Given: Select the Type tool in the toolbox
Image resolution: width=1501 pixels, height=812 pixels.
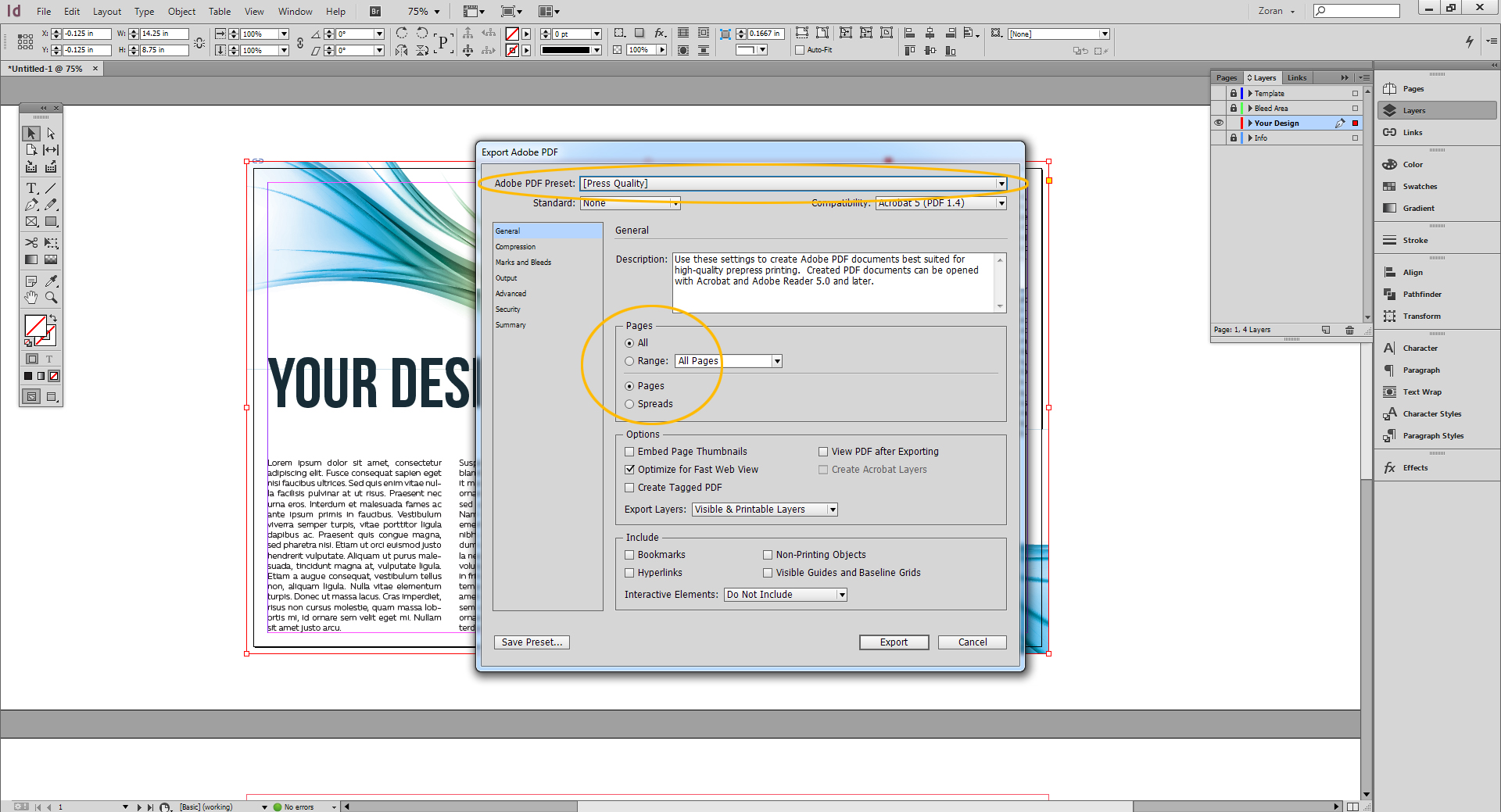Looking at the screenshot, I should [31, 188].
